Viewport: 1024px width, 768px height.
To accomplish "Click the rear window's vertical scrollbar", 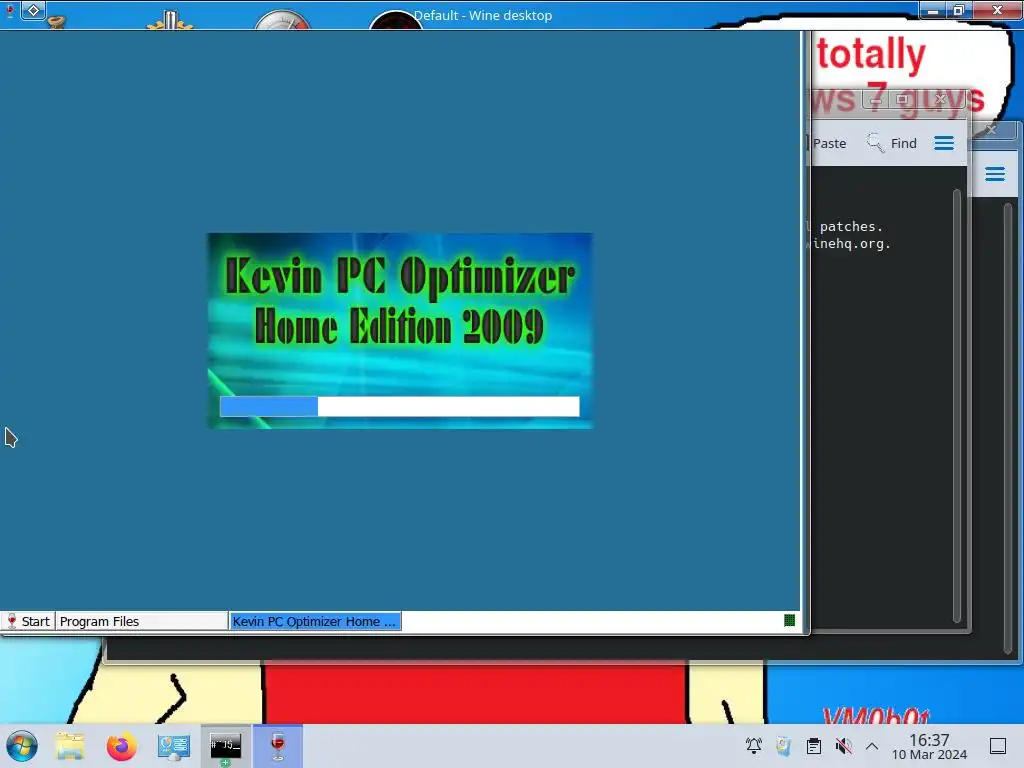I will pyautogui.click(x=1008, y=428).
